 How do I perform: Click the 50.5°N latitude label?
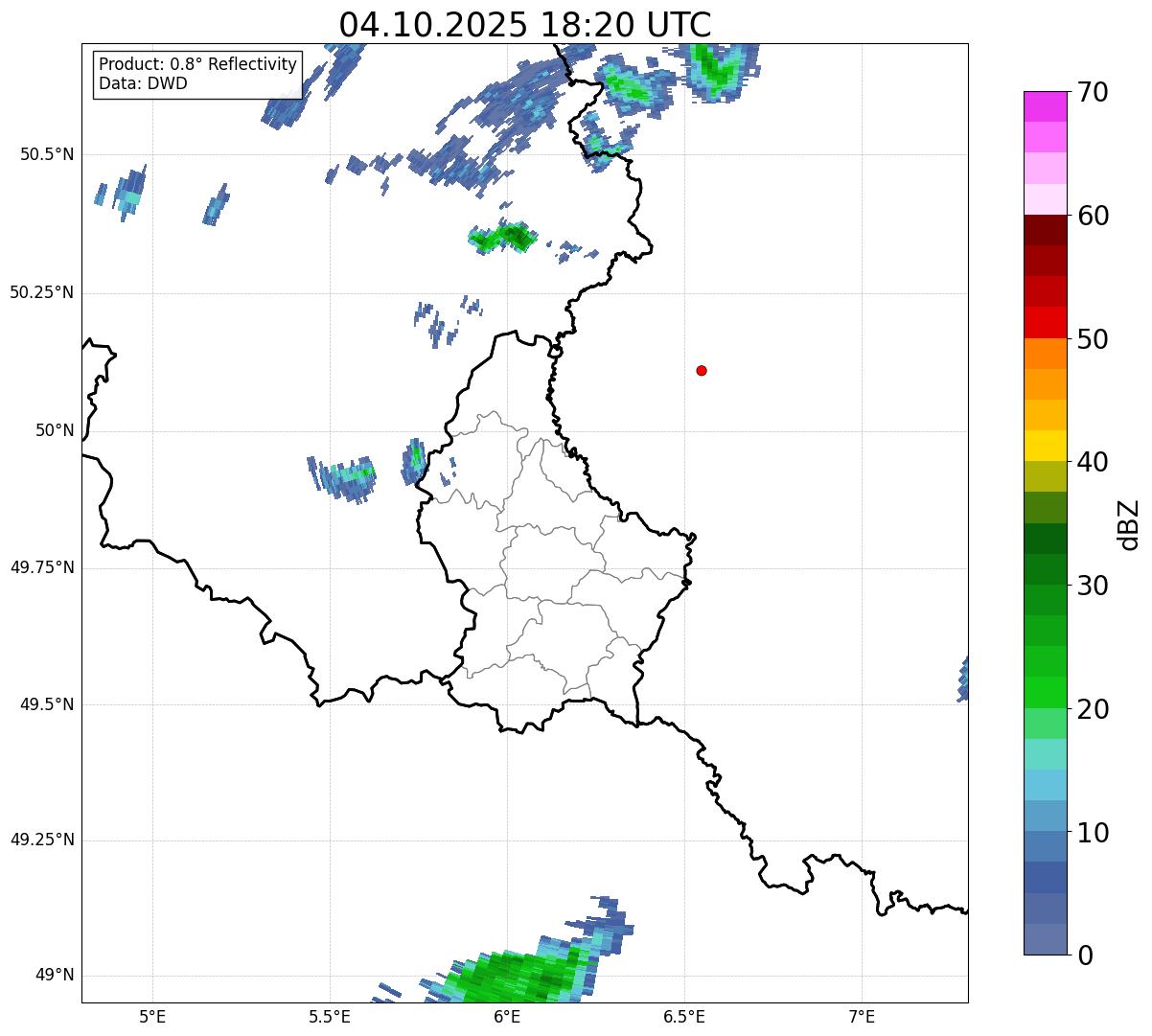coord(47,154)
